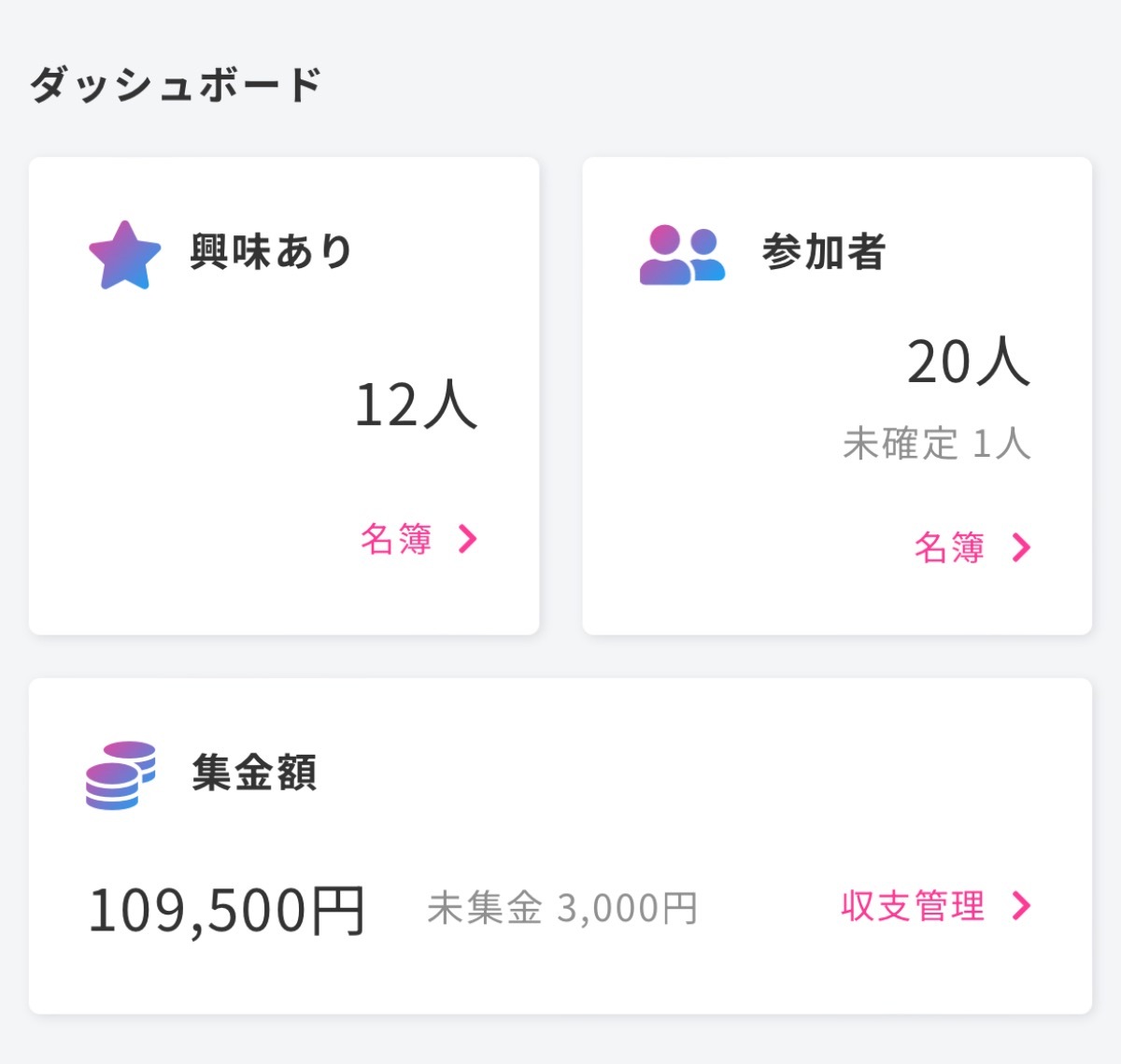The image size is (1121, 1064).
Task: Click the ダッシュボード heading
Action: (176, 85)
